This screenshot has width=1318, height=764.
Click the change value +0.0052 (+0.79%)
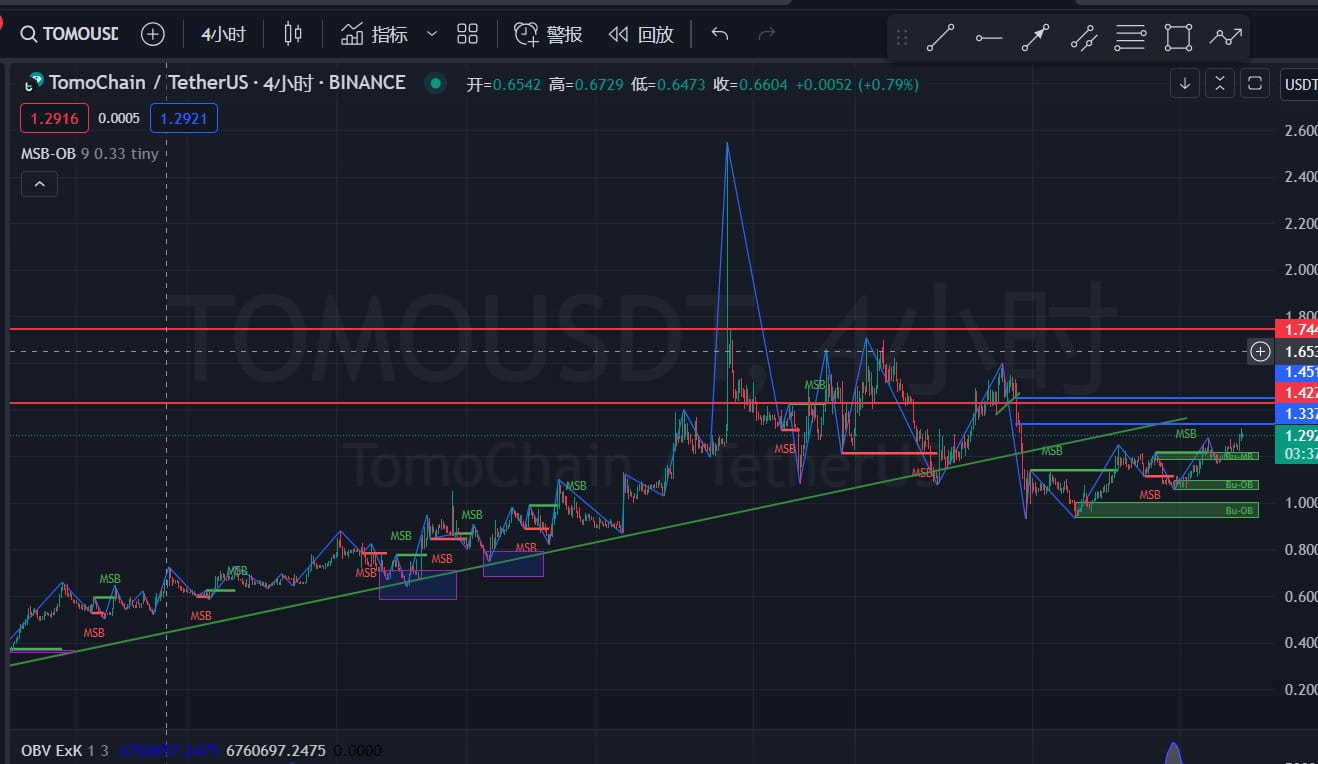(x=857, y=84)
